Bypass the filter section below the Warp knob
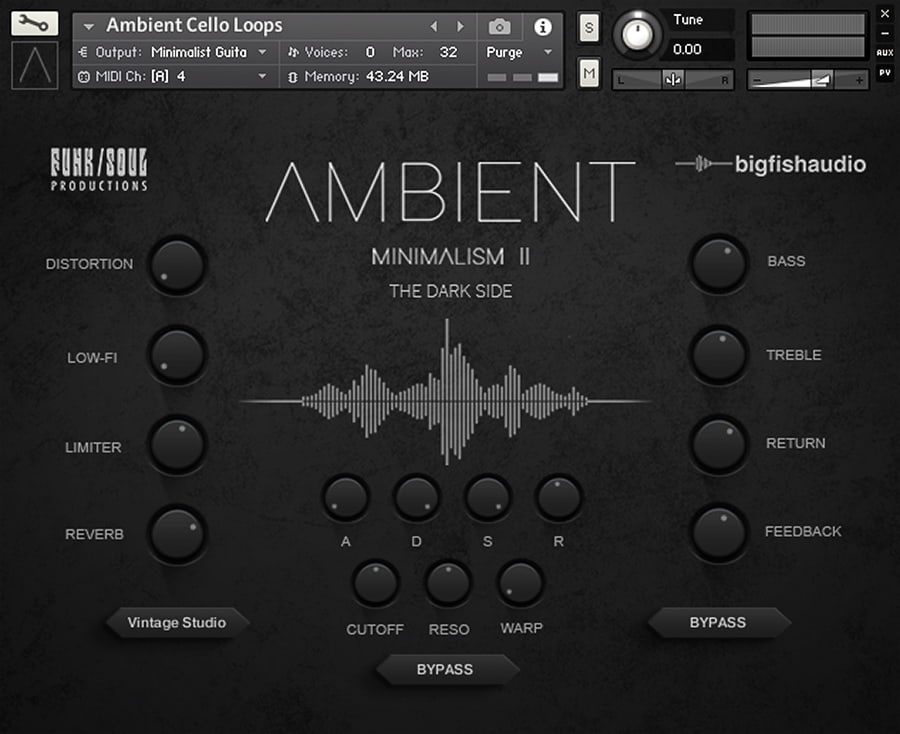900x734 pixels. (x=445, y=670)
